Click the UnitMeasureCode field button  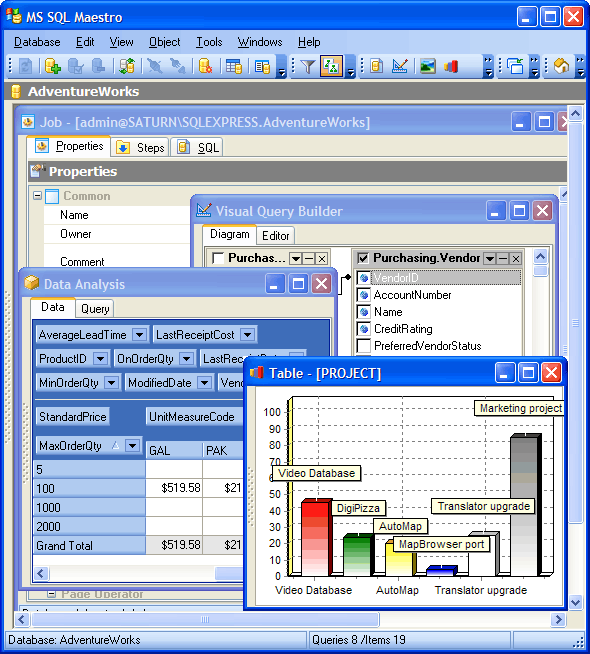194,417
